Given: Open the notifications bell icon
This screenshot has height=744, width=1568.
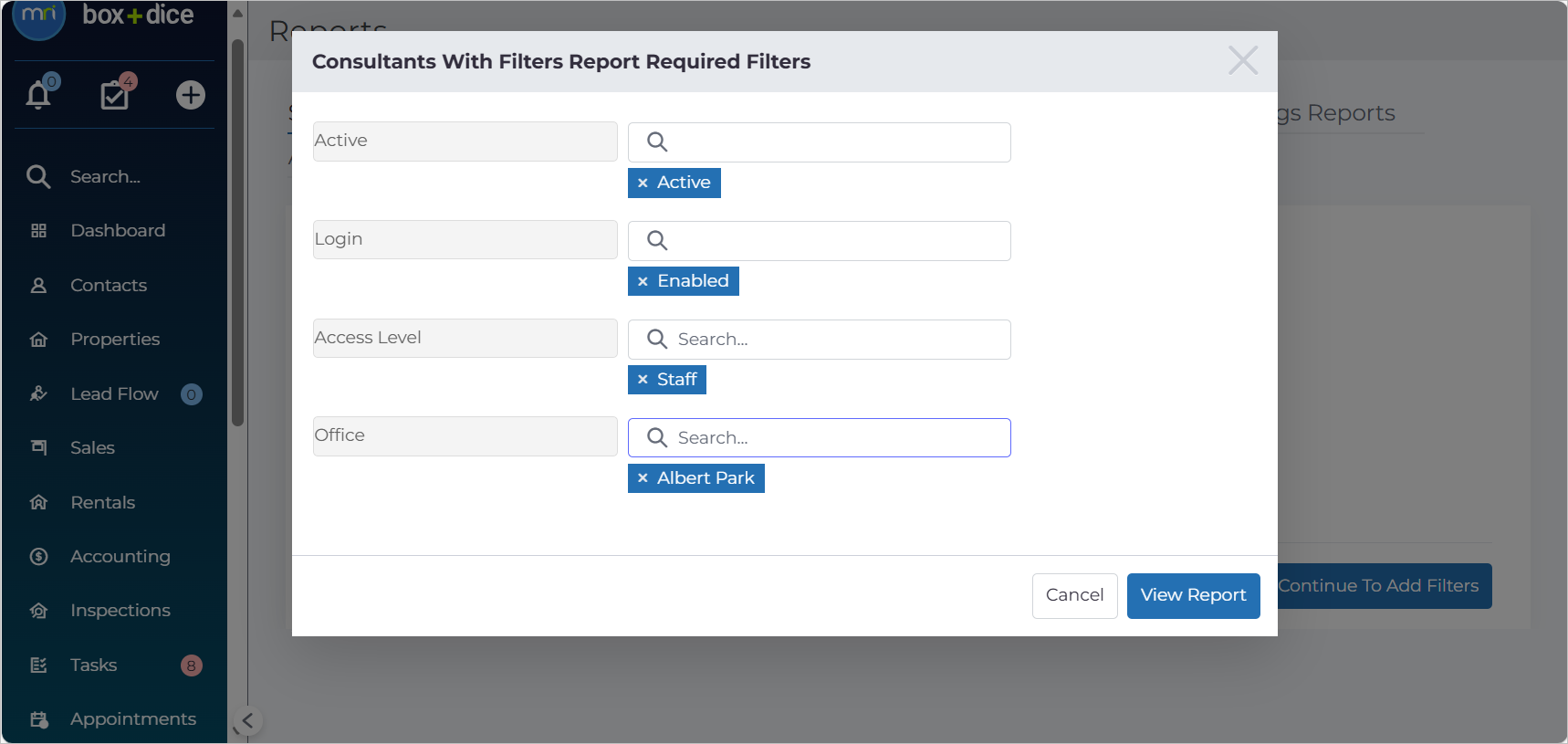Looking at the screenshot, I should pos(38,95).
